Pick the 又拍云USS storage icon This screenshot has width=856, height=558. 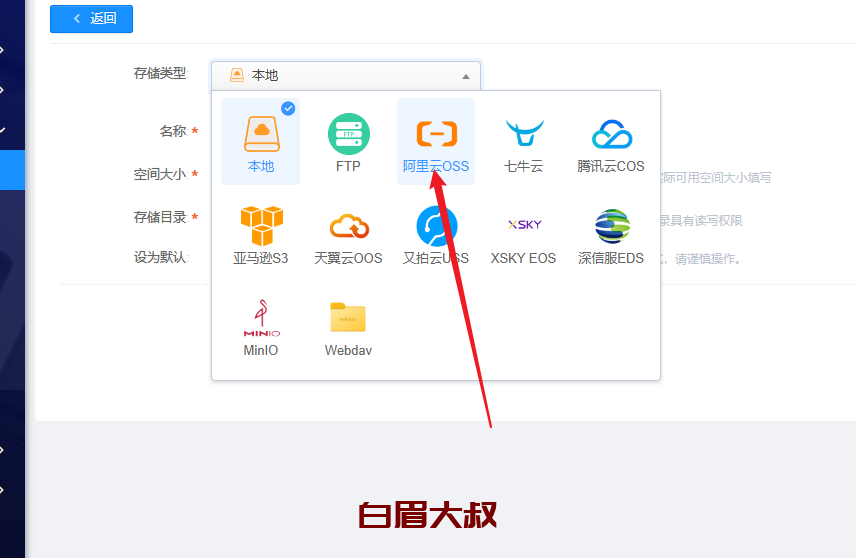(437, 226)
